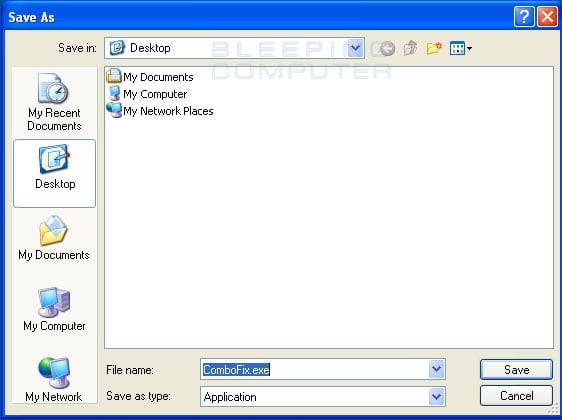Open the Views menu icon
The image size is (562, 420).
(461, 48)
